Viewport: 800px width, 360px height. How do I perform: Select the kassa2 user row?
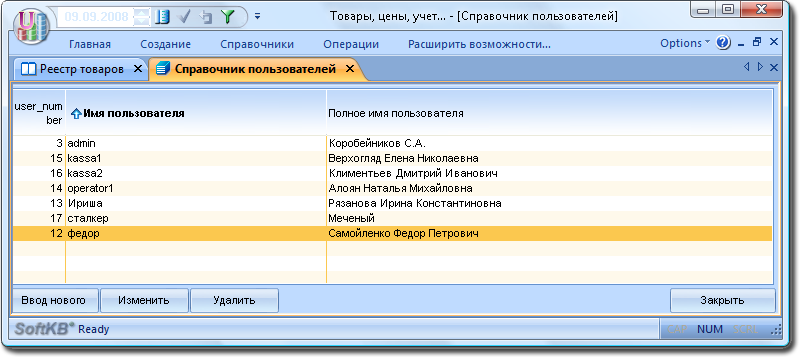click(x=392, y=173)
